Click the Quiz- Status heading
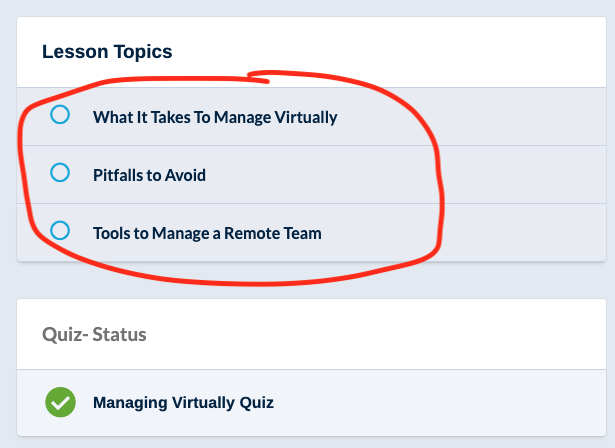Screen dimensions: 615x448 94,334
